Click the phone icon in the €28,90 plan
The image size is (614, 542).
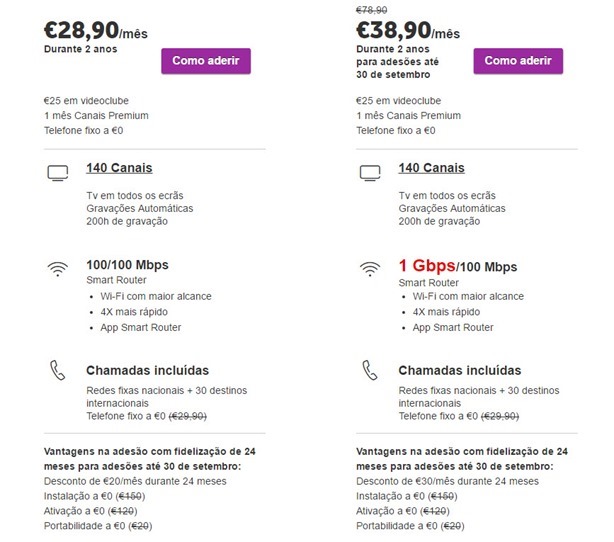(57, 370)
